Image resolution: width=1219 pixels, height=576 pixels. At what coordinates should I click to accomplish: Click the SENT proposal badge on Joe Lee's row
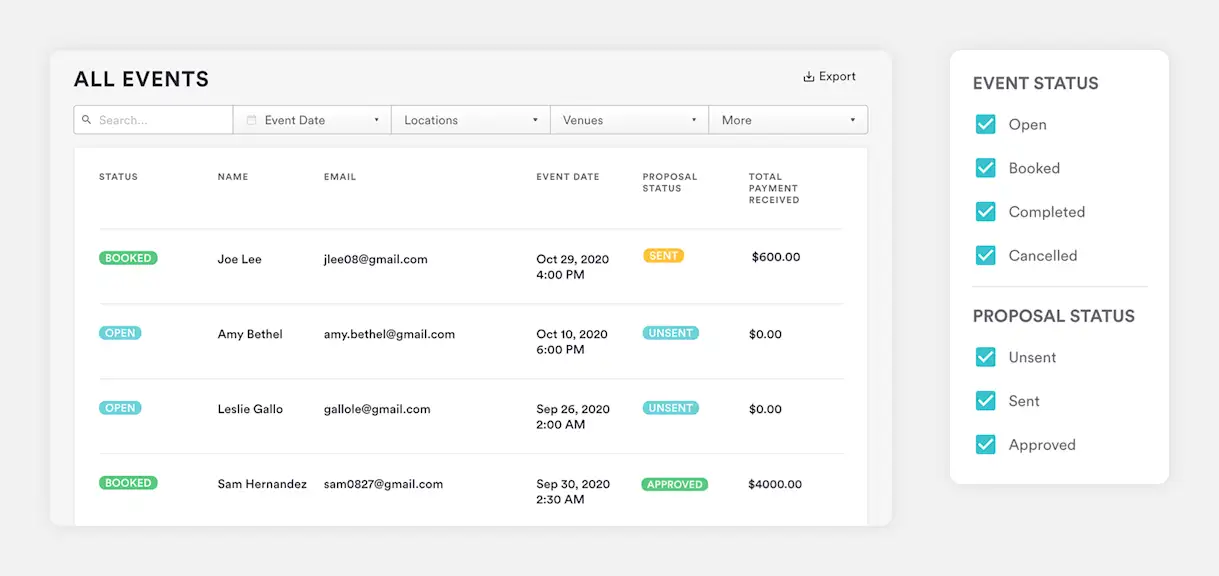point(663,255)
